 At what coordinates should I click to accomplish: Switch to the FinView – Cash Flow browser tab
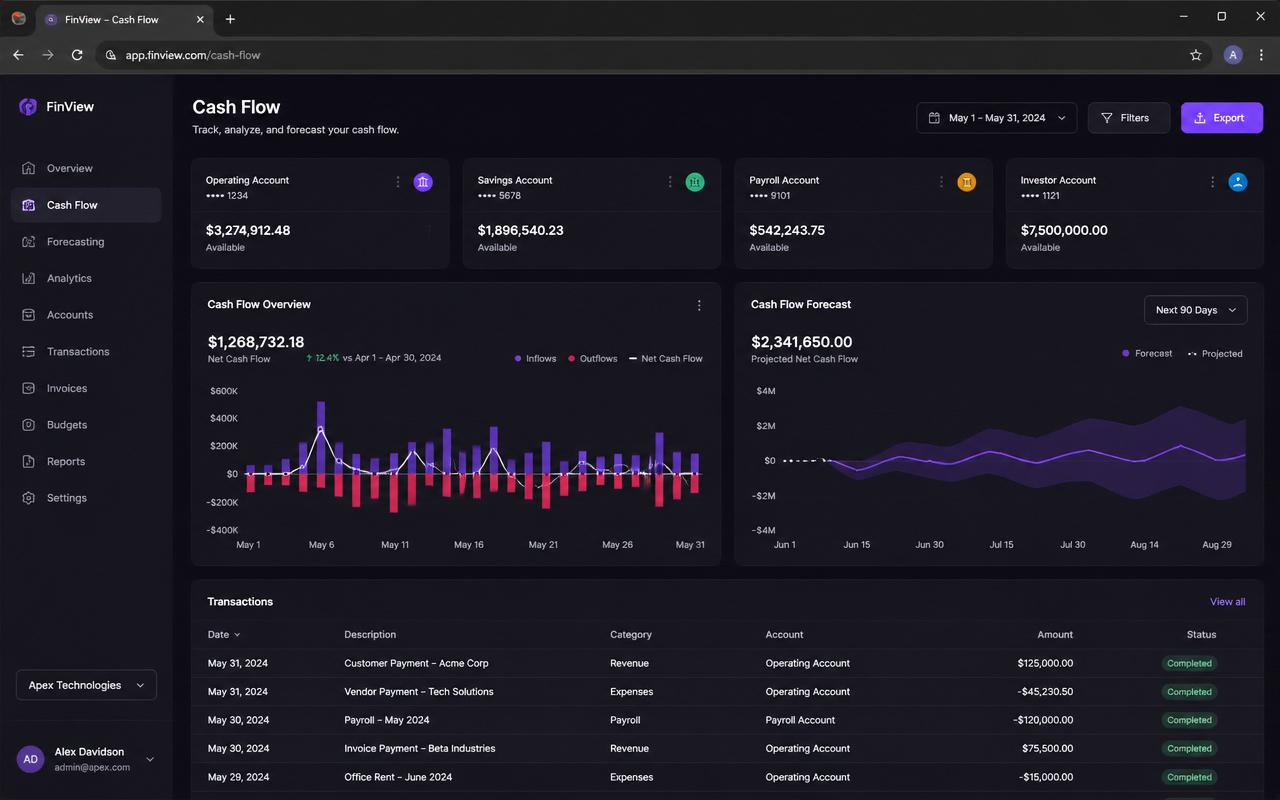point(124,19)
